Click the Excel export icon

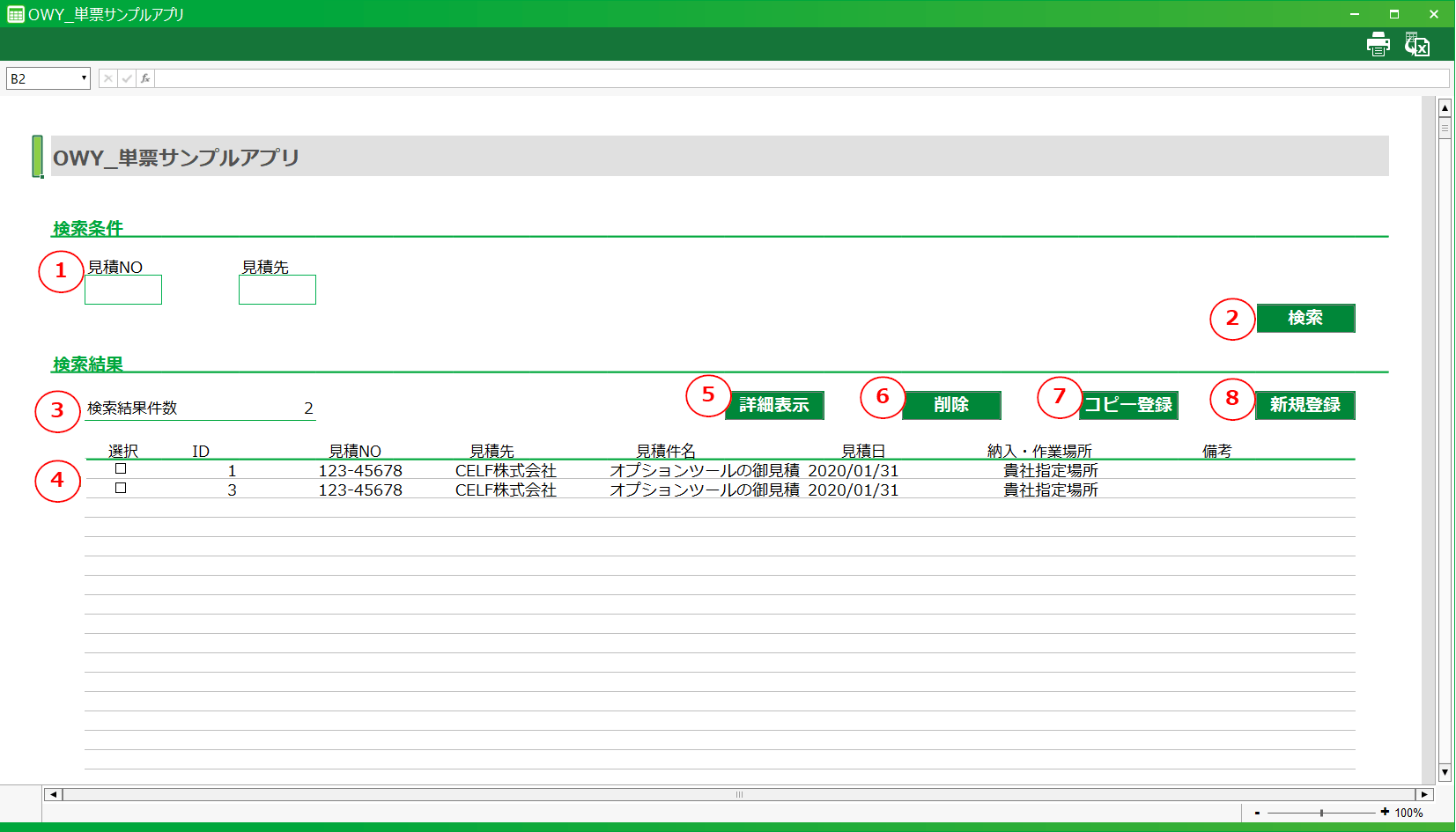tap(1416, 44)
